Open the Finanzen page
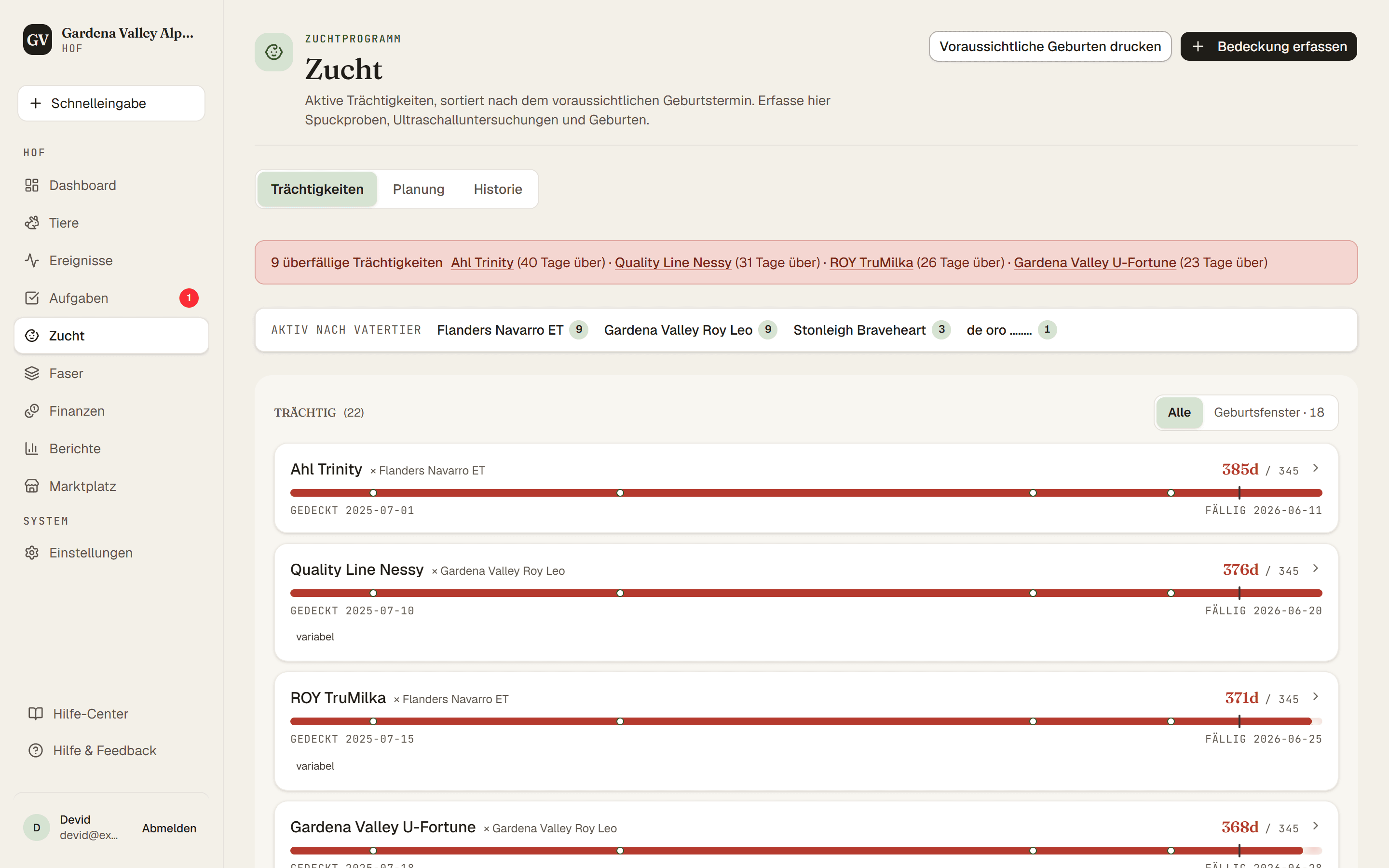 pyautogui.click(x=111, y=411)
